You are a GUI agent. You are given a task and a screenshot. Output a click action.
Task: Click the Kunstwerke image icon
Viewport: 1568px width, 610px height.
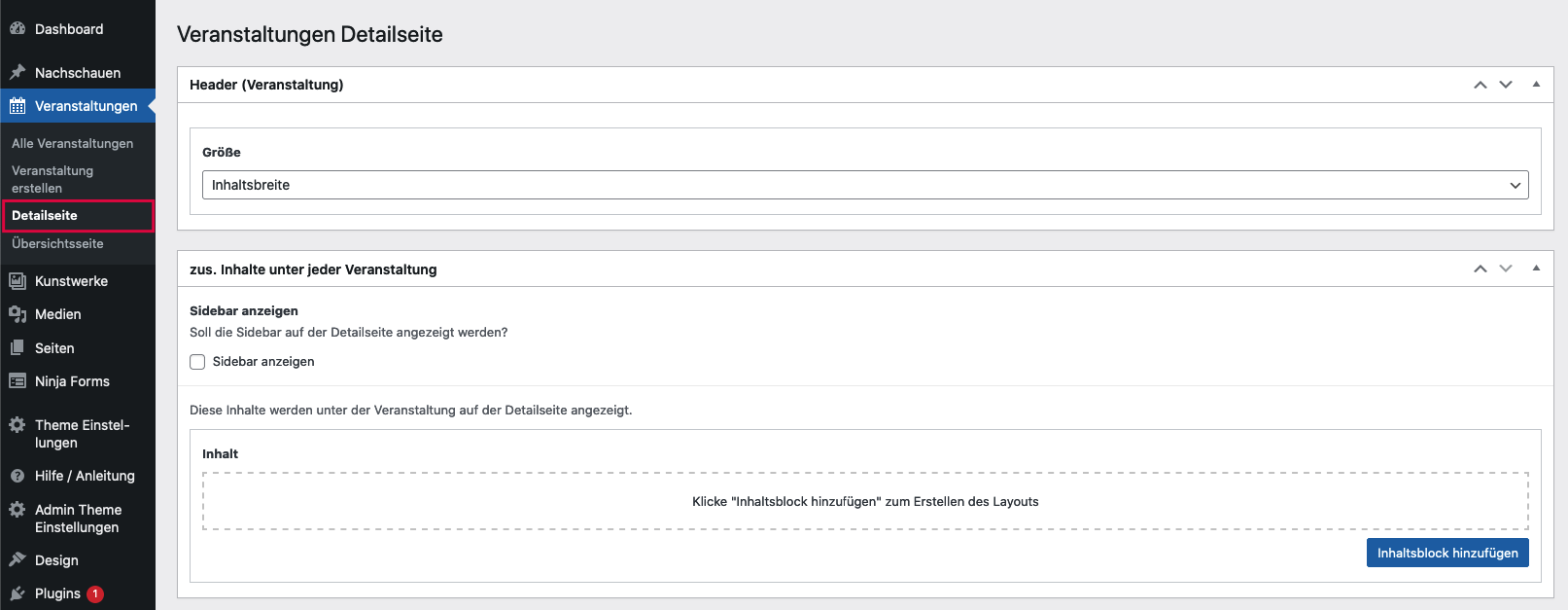[x=17, y=281]
